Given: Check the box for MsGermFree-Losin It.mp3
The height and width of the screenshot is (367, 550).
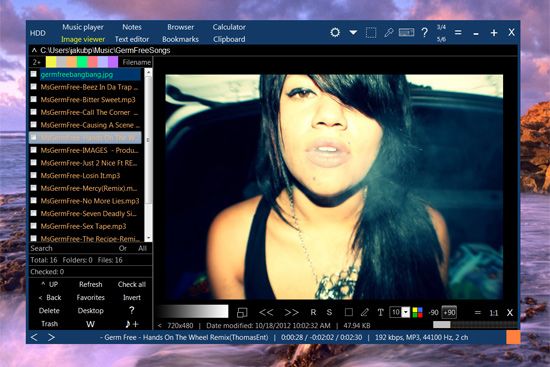Looking at the screenshot, I should 34,175.
